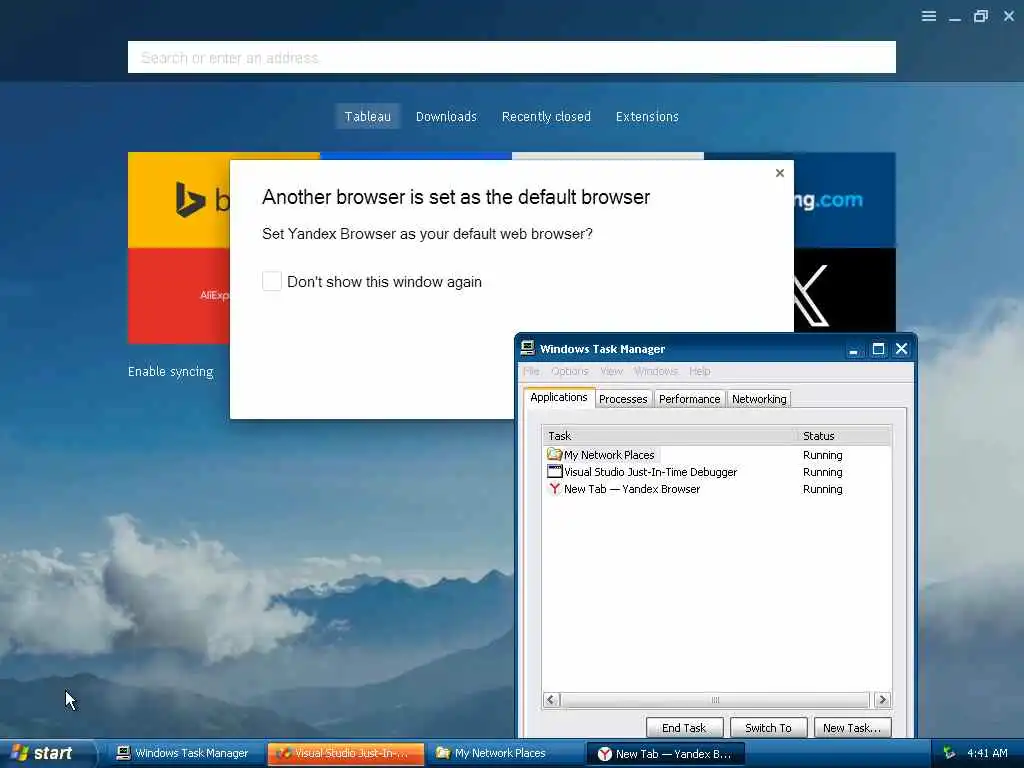Activate My Network Places taskbar button
This screenshot has width=1024, height=768.
[503, 754]
